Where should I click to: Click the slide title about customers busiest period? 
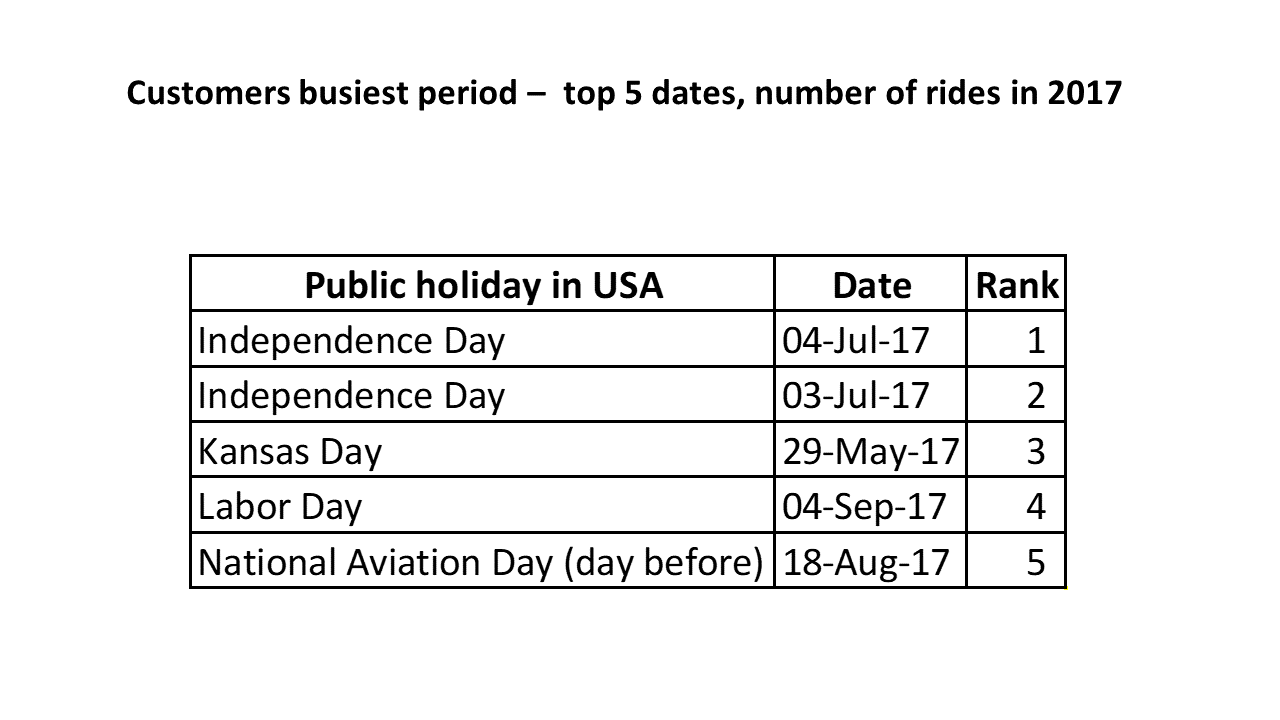coord(625,95)
